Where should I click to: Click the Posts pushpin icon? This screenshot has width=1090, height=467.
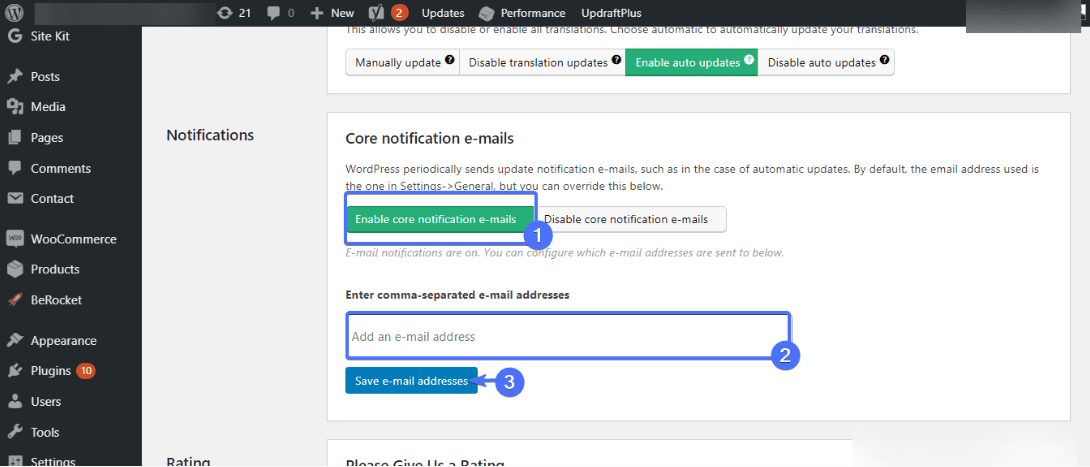tap(14, 76)
